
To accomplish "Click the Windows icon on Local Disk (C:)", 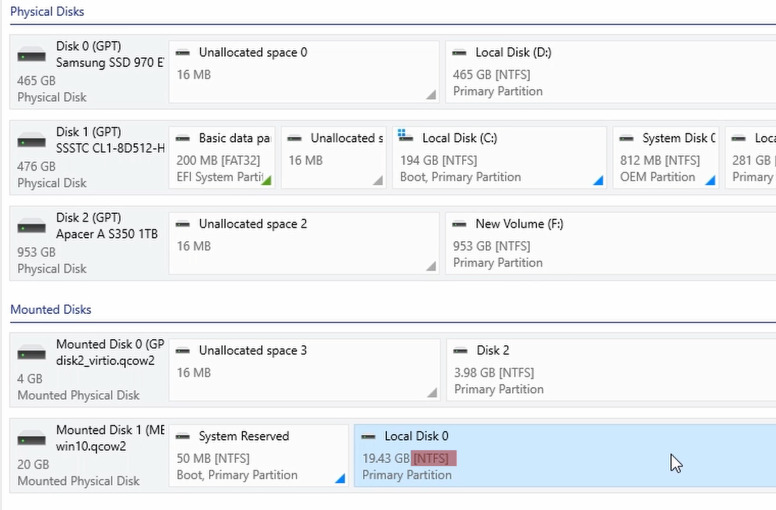I will coord(405,136).
